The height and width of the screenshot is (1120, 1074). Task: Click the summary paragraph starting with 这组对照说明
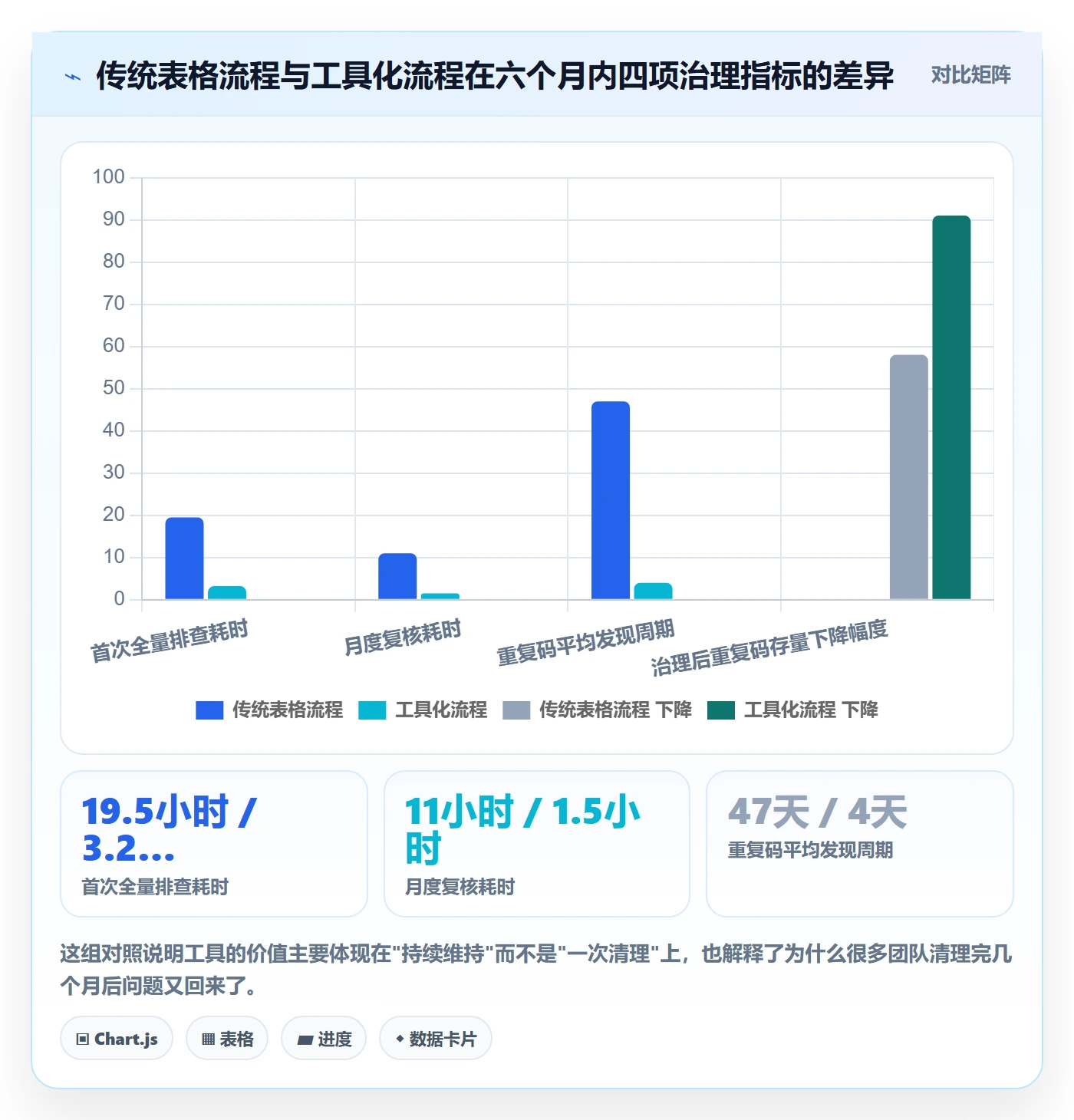point(536,970)
